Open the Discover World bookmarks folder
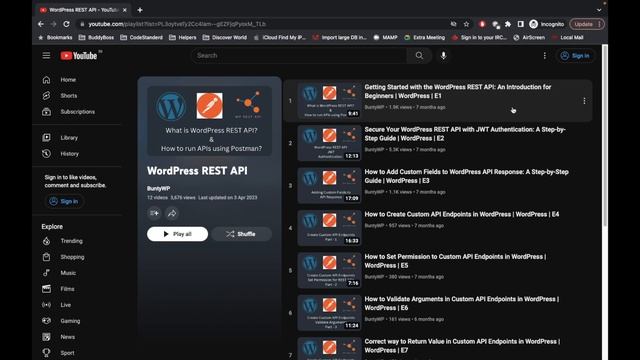Screen dimensions: 640x360 click(224, 37)
